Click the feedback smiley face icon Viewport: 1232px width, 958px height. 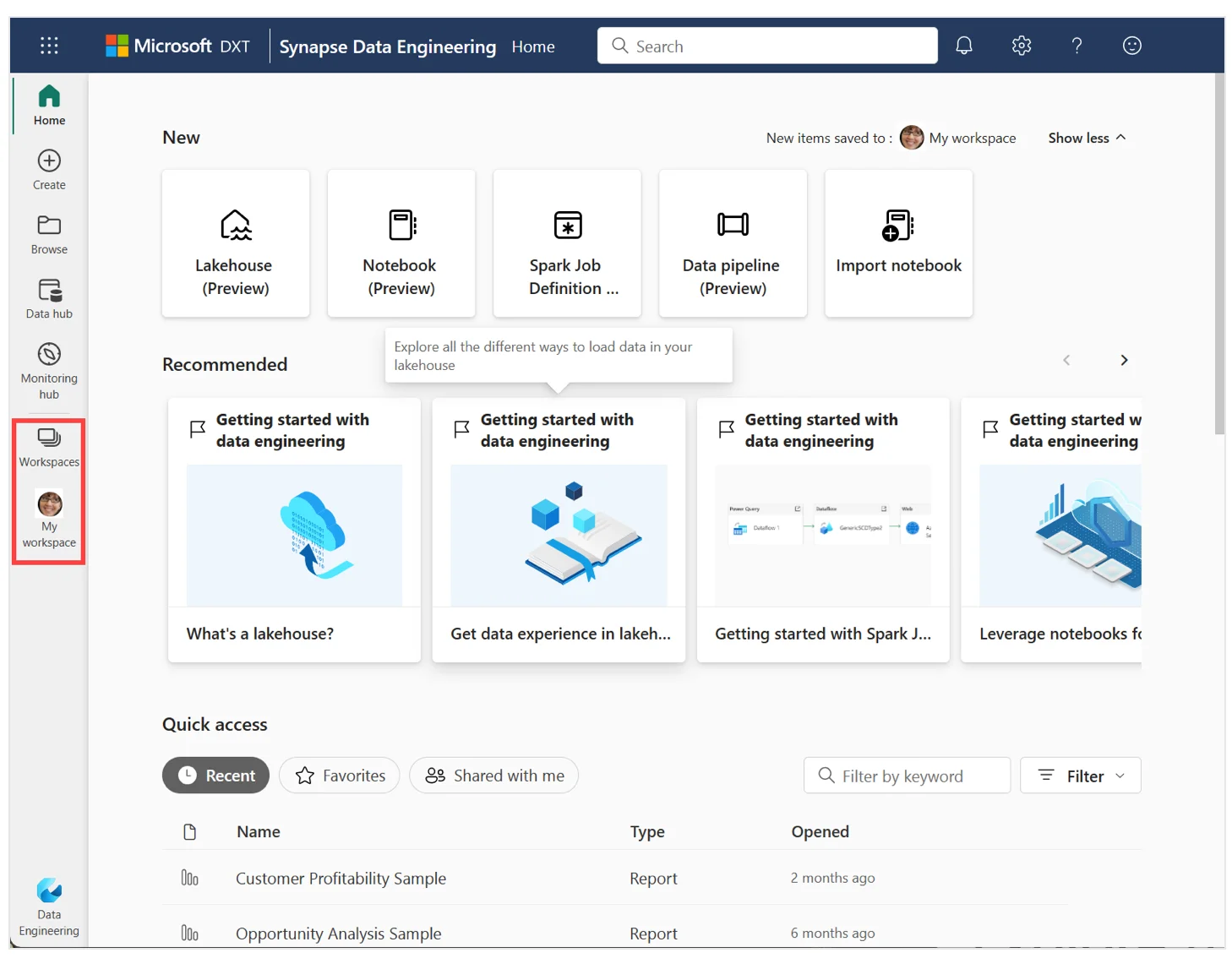coord(1131,46)
